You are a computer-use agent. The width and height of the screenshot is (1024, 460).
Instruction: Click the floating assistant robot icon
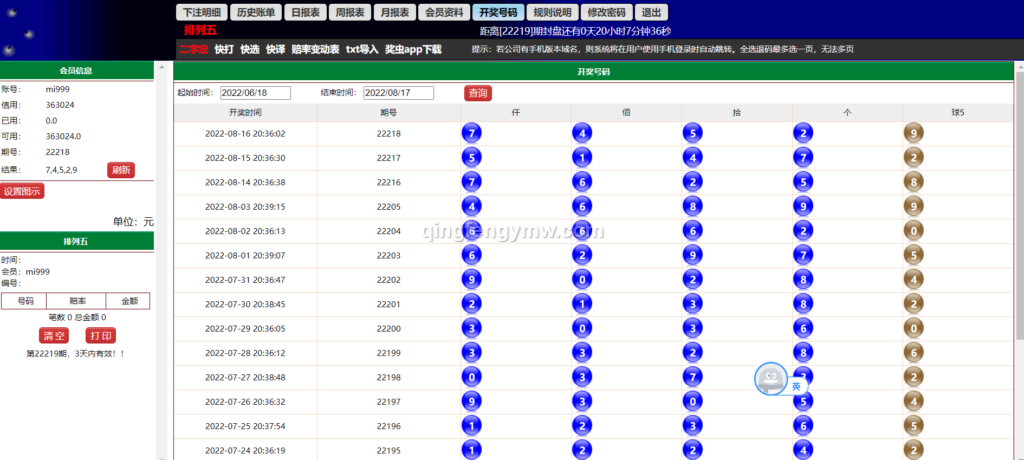(x=769, y=379)
